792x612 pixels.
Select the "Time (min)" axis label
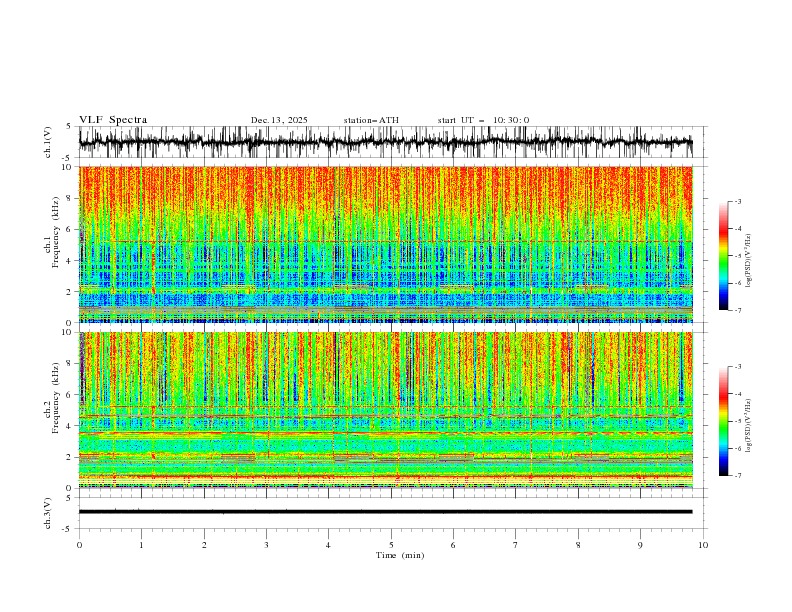tap(400, 555)
